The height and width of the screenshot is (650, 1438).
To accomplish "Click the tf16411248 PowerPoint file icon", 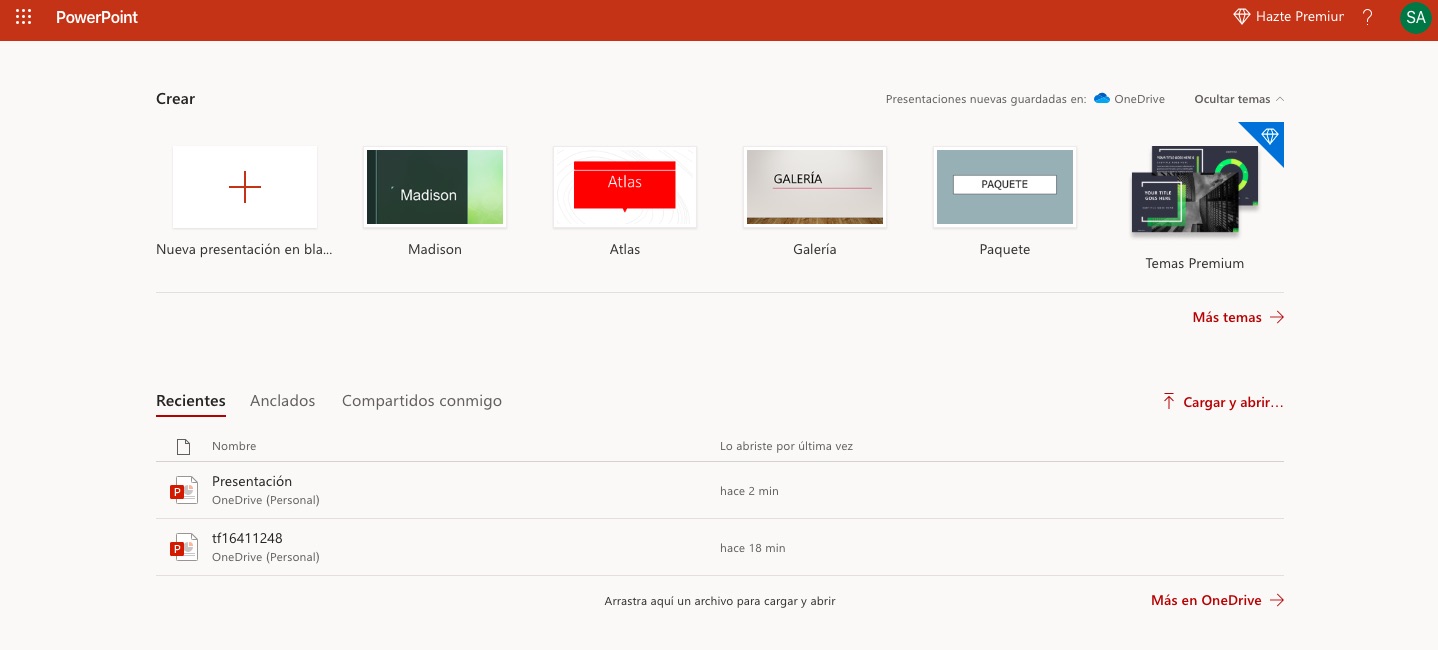I will pos(183,547).
